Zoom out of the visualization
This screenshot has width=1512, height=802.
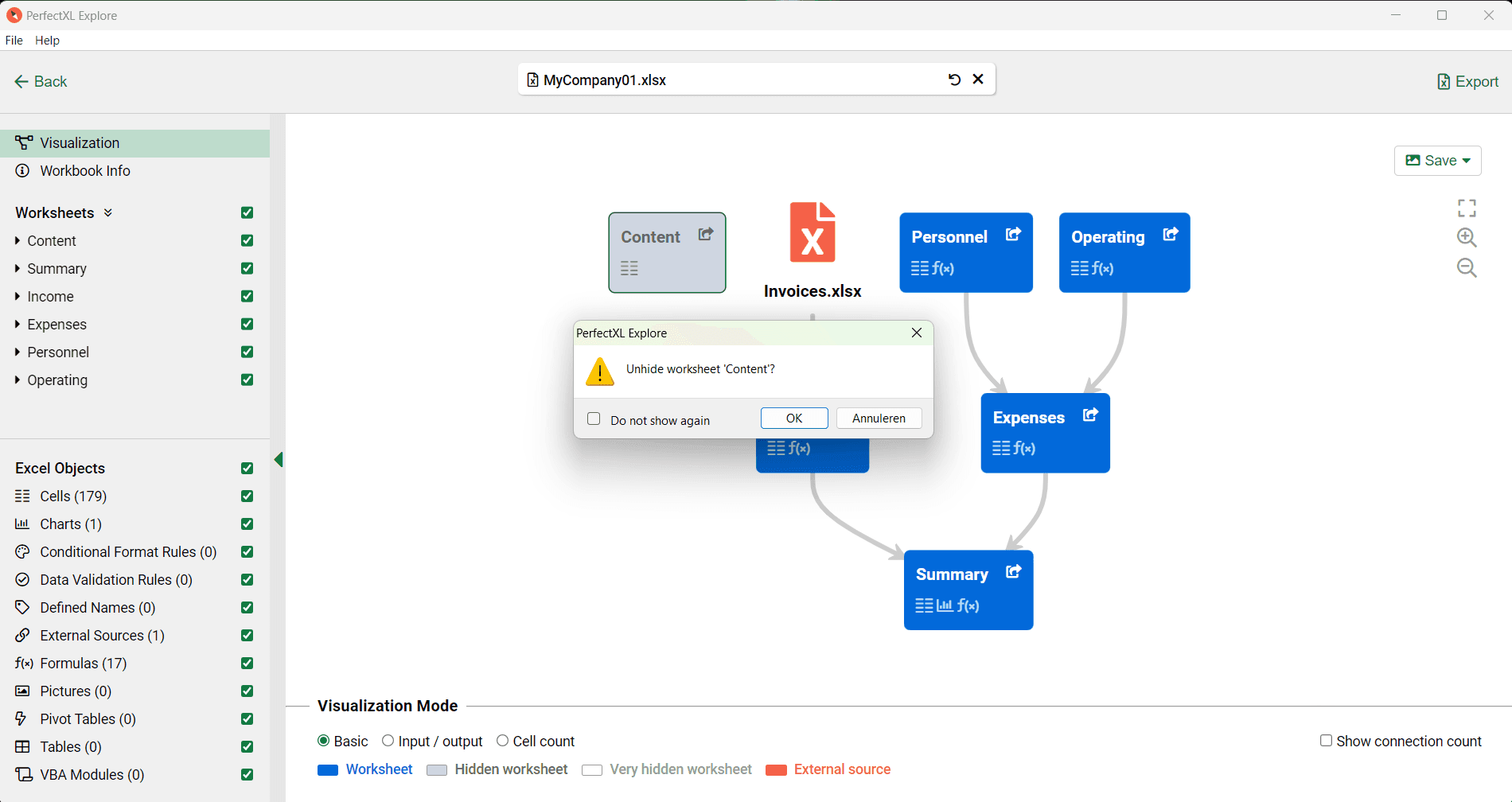[1467, 268]
